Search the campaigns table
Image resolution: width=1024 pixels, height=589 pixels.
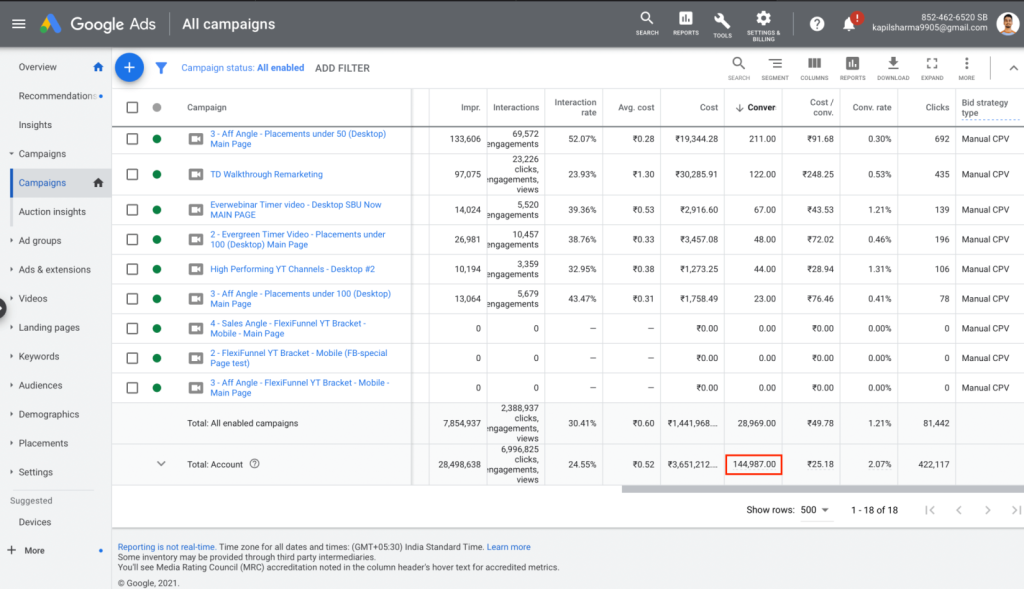[739, 68]
